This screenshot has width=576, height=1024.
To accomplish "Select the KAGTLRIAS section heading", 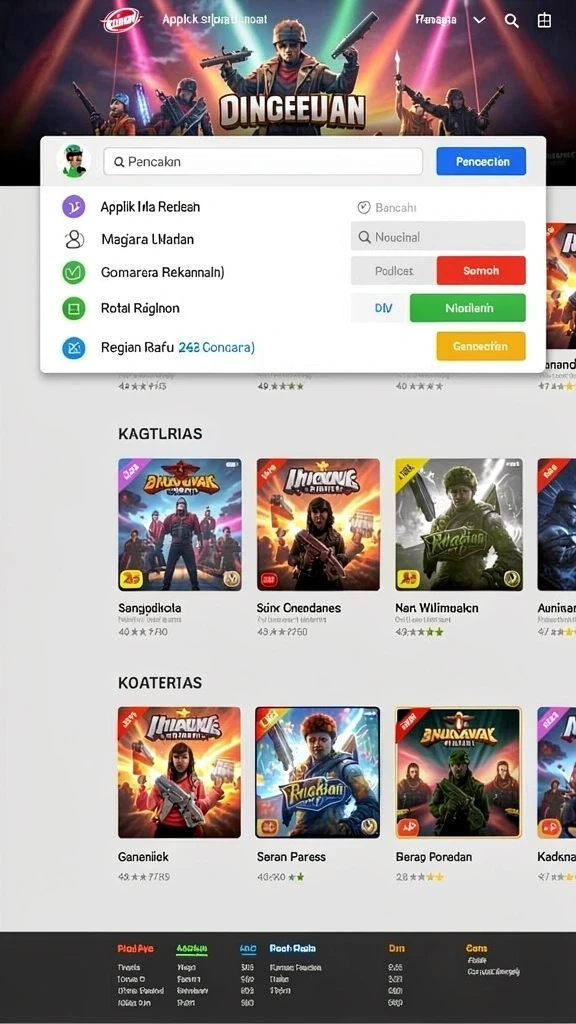I will tap(160, 434).
